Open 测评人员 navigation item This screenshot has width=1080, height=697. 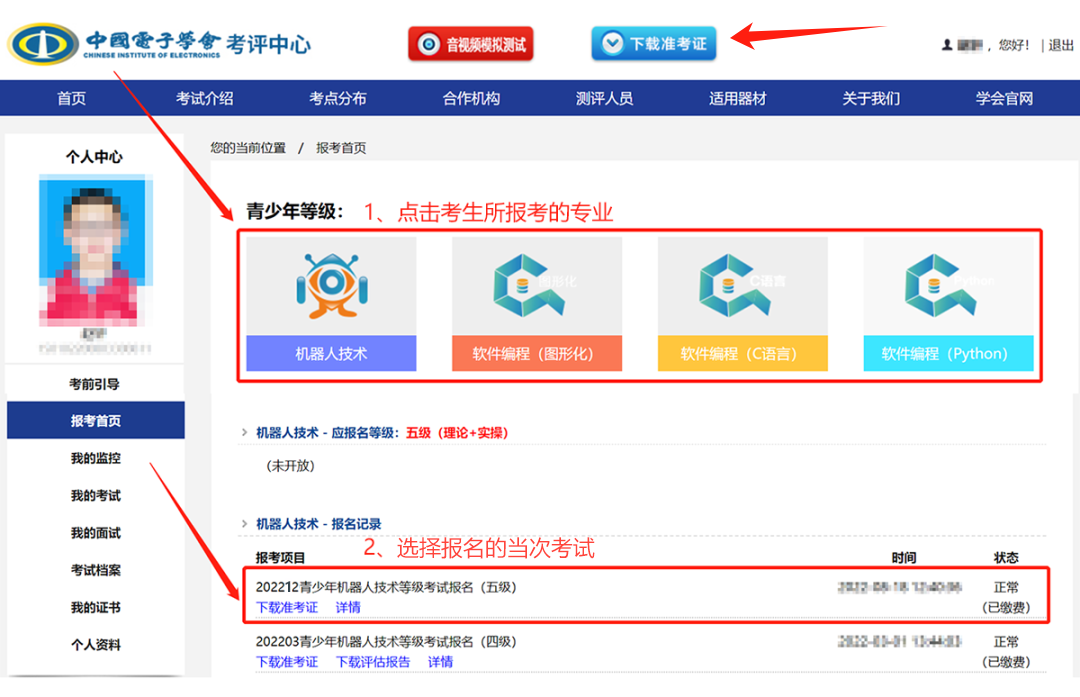point(604,98)
